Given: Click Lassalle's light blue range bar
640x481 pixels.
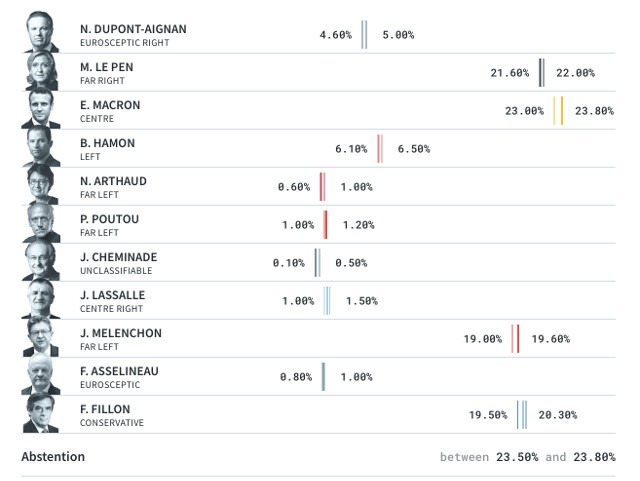Looking at the screenshot, I should [x=327, y=301].
